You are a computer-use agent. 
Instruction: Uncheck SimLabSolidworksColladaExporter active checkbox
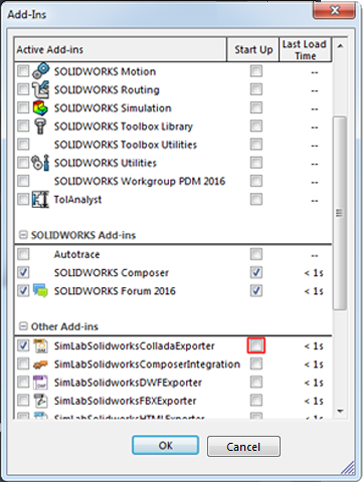(x=23, y=345)
